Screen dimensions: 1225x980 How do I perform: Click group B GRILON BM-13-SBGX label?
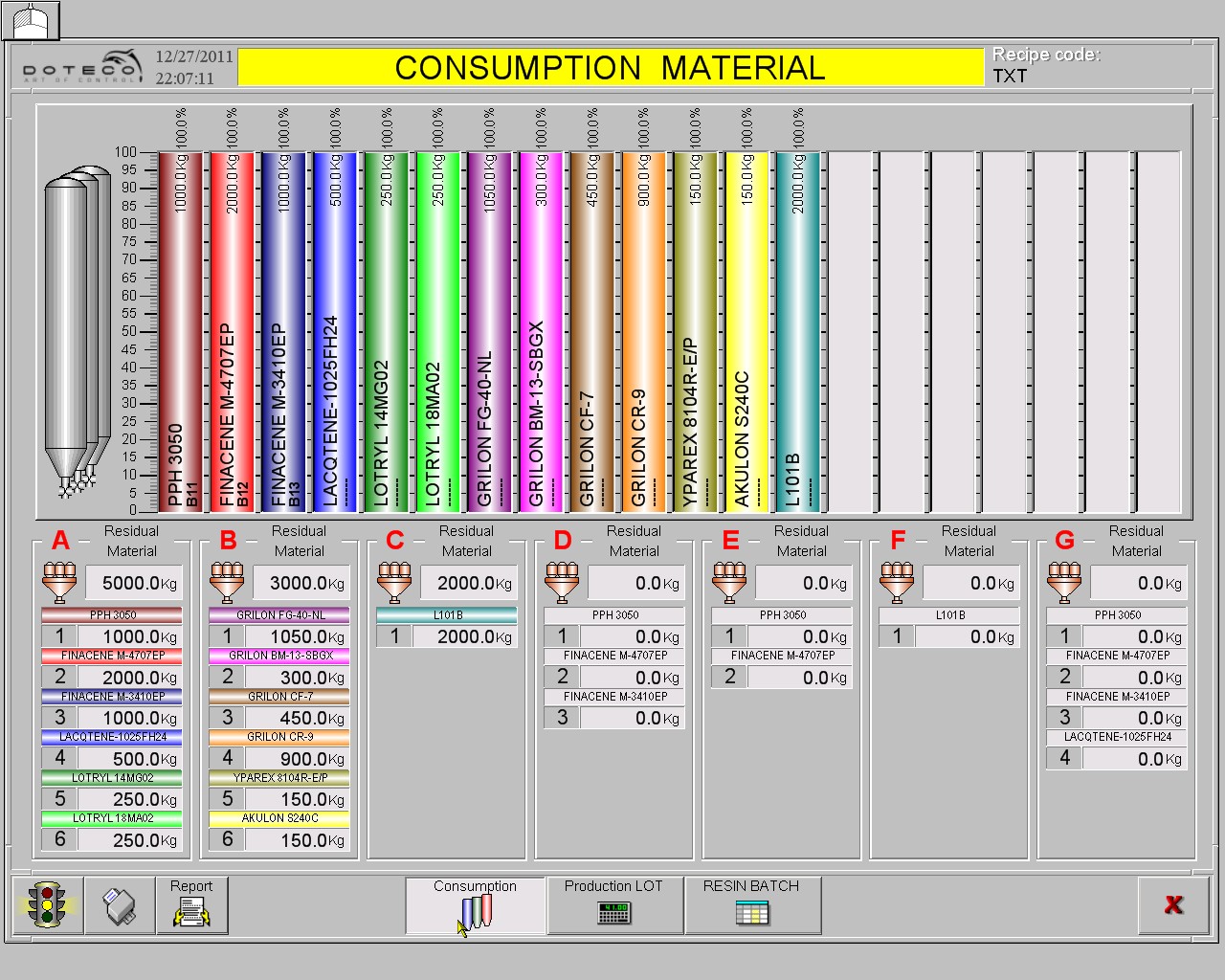click(279, 656)
